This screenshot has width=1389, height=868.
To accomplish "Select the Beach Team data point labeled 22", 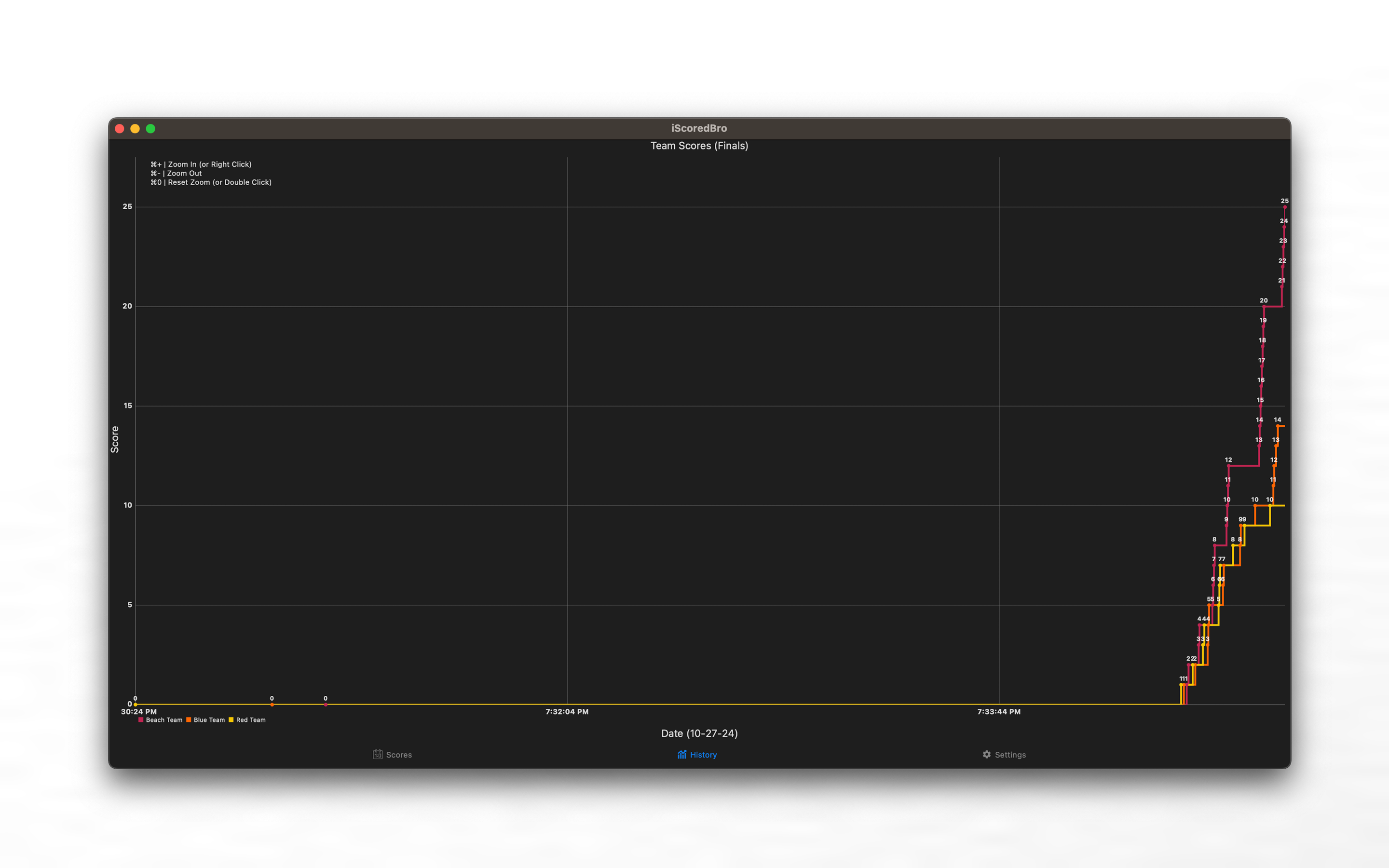I will 1282,266.
